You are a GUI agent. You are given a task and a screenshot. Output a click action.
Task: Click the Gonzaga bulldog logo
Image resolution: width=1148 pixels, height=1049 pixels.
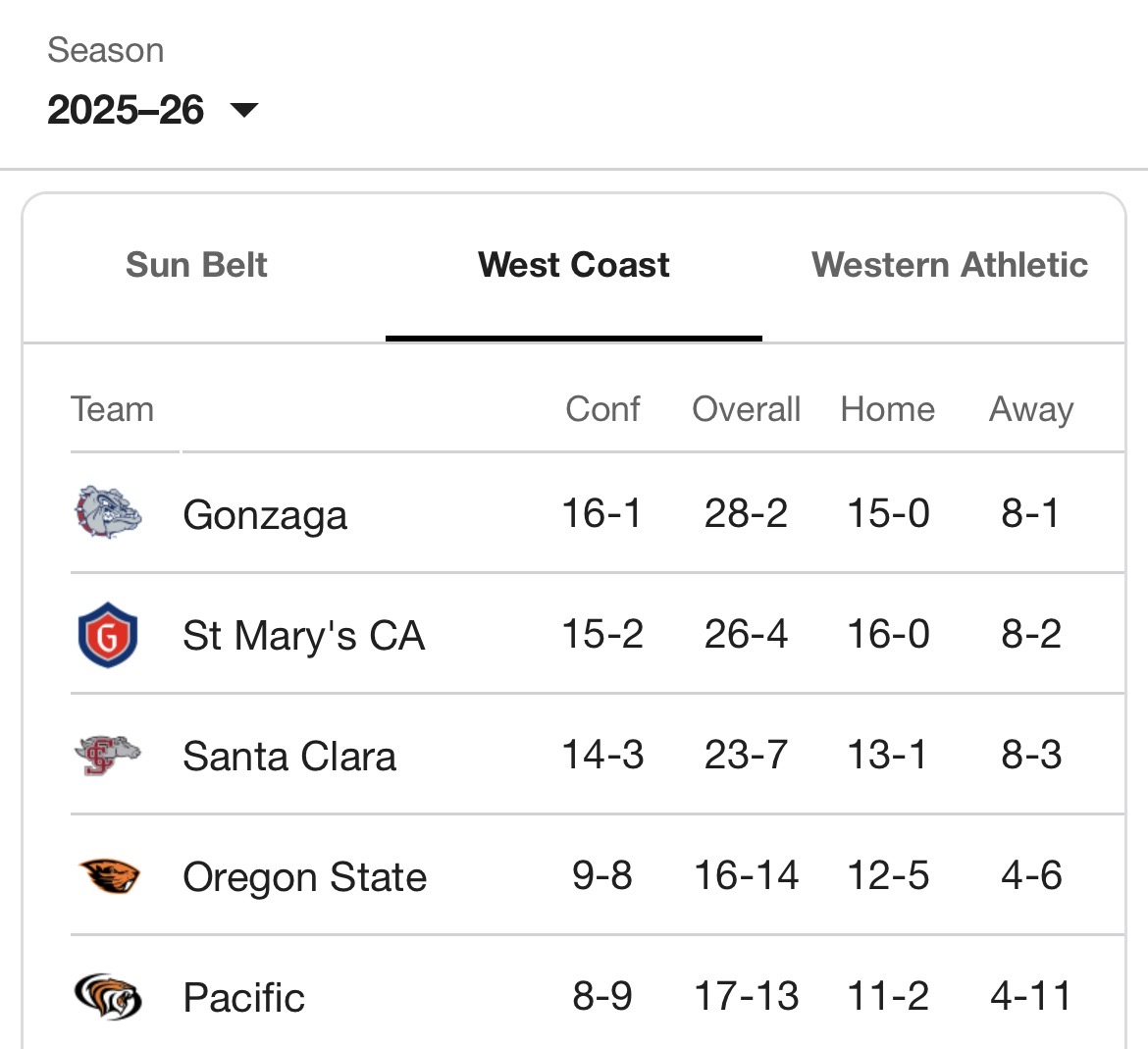[109, 513]
